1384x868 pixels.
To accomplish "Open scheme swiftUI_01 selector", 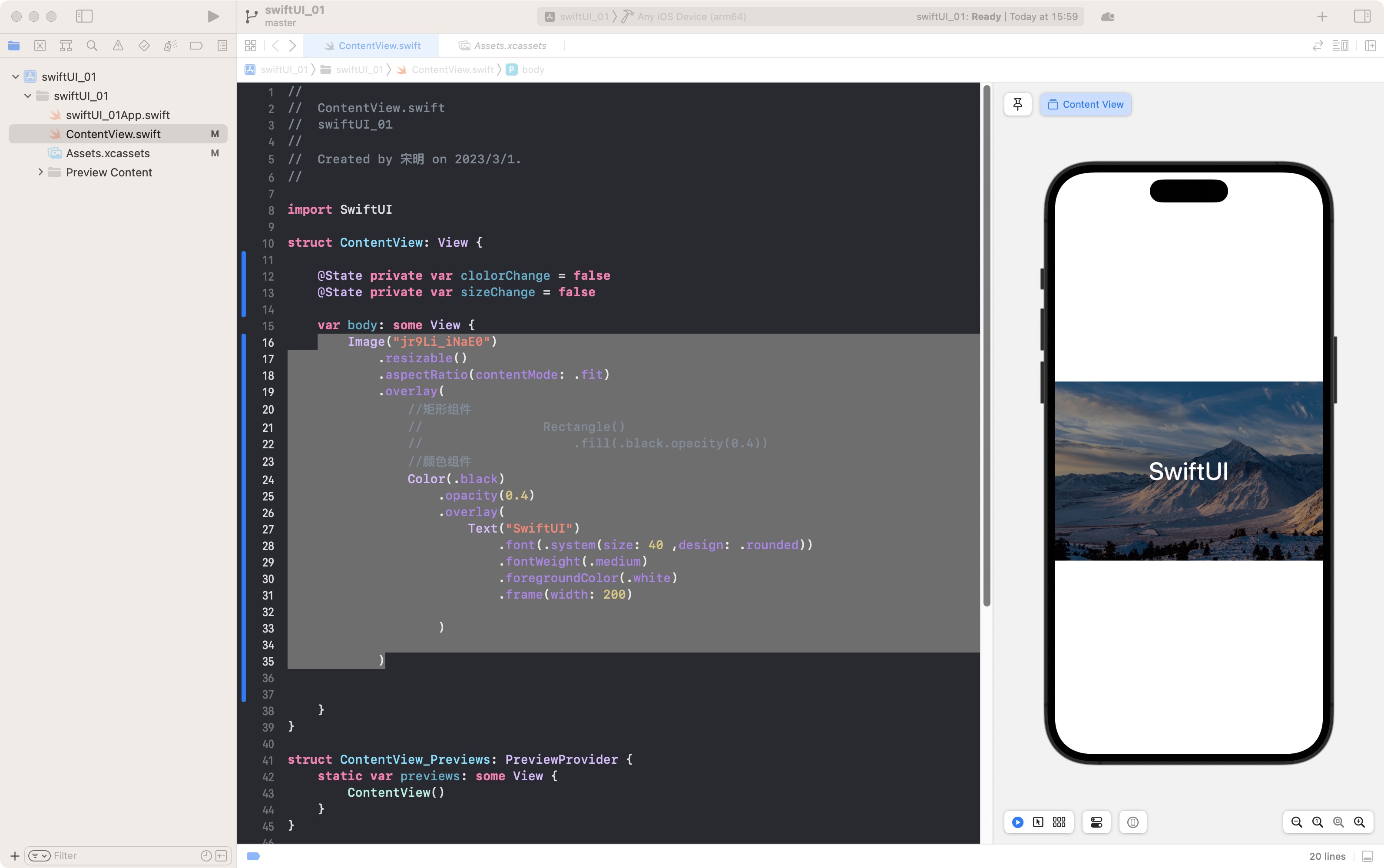I will [x=576, y=17].
